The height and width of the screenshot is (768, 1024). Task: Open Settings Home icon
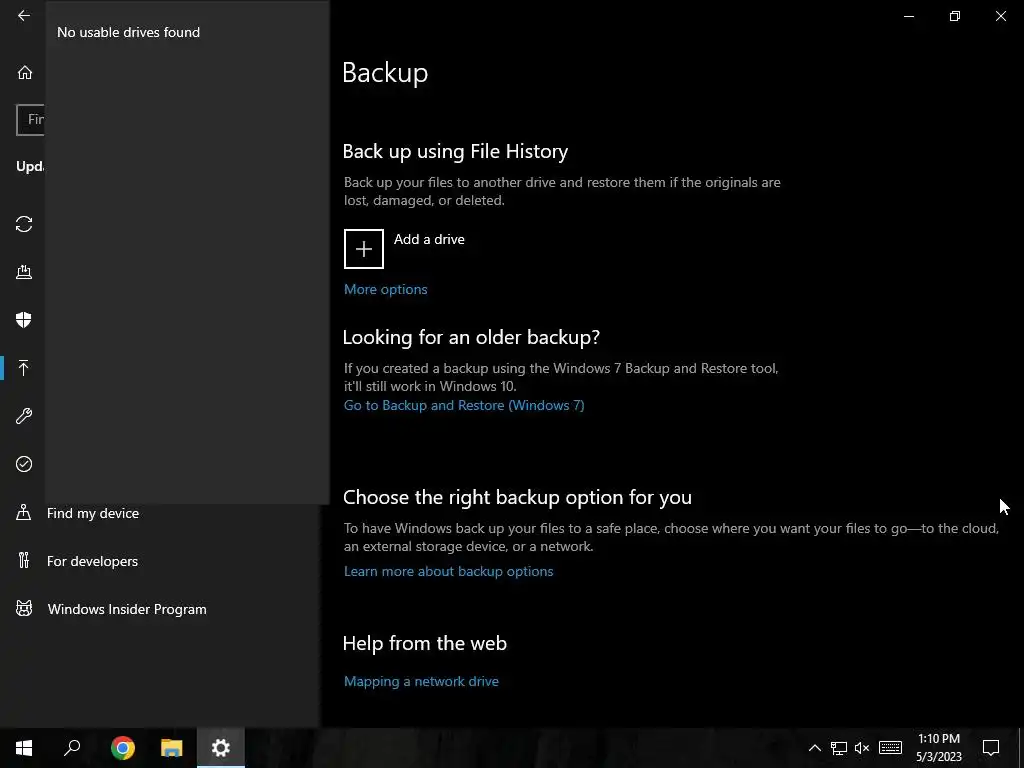click(24, 72)
